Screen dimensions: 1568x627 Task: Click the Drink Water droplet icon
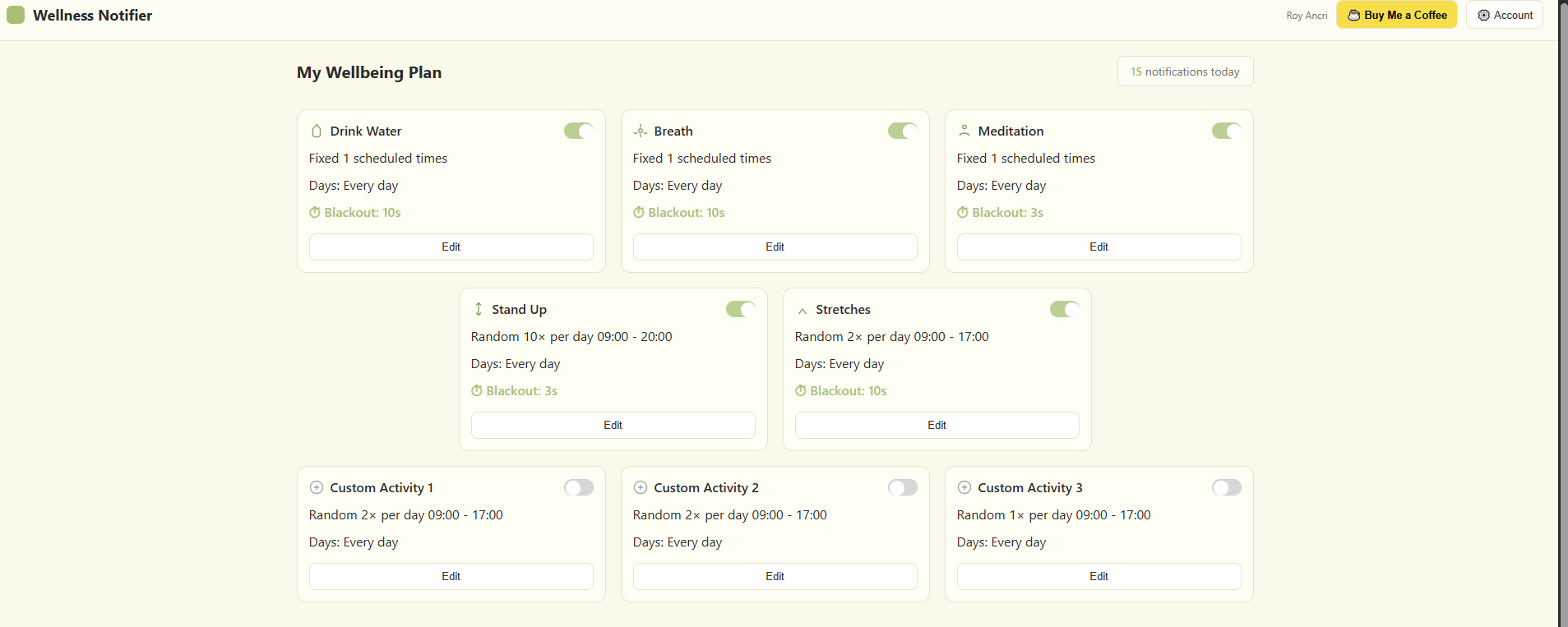317,131
